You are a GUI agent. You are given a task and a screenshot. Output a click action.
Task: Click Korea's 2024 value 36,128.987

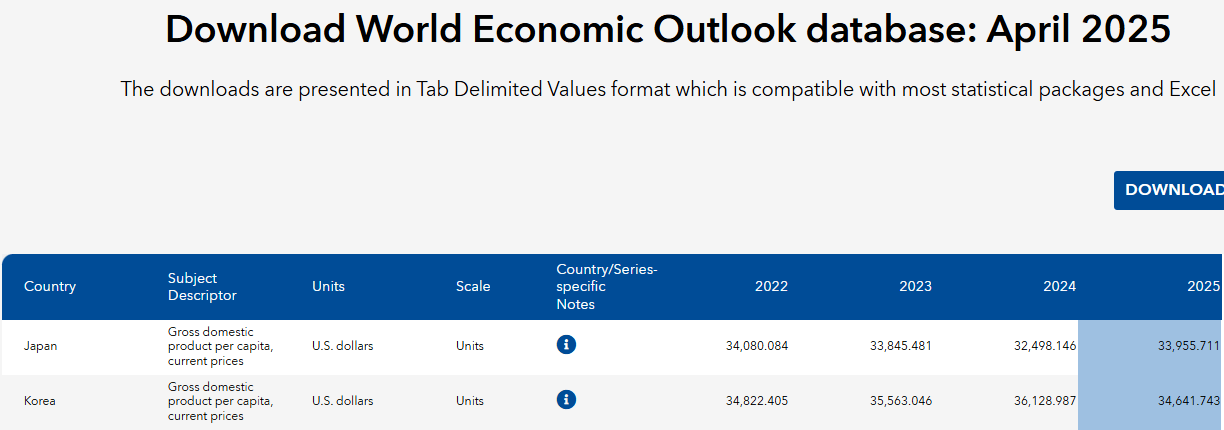point(1045,401)
